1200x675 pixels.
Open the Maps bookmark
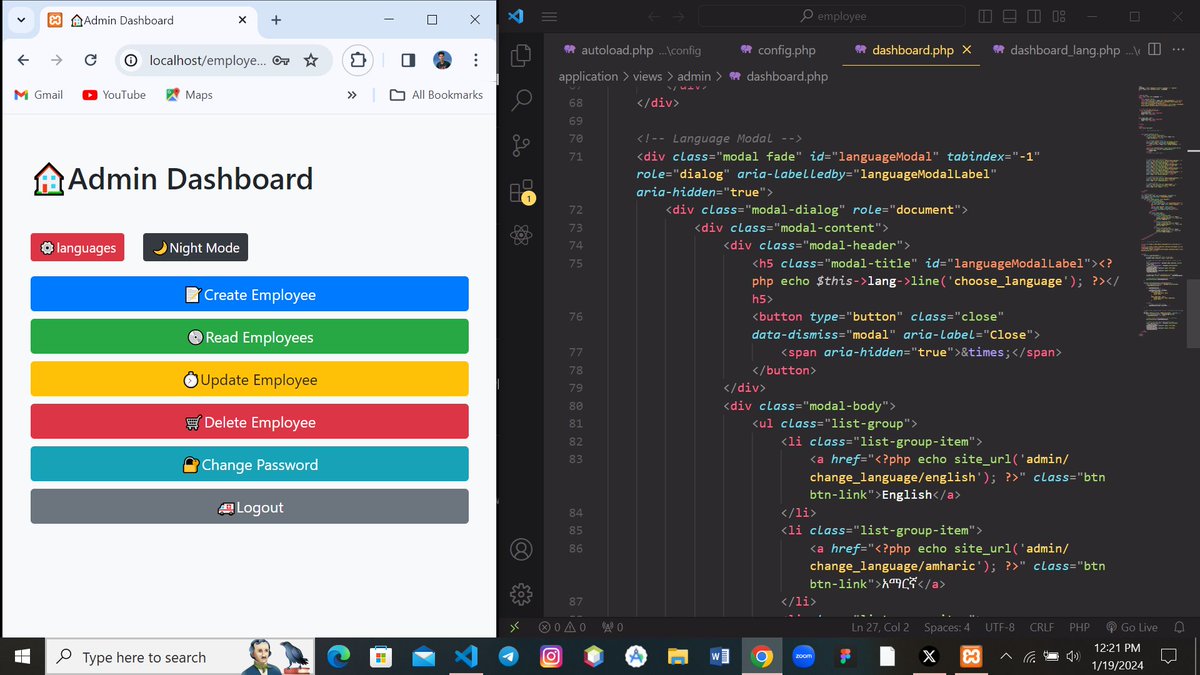[x=189, y=95]
